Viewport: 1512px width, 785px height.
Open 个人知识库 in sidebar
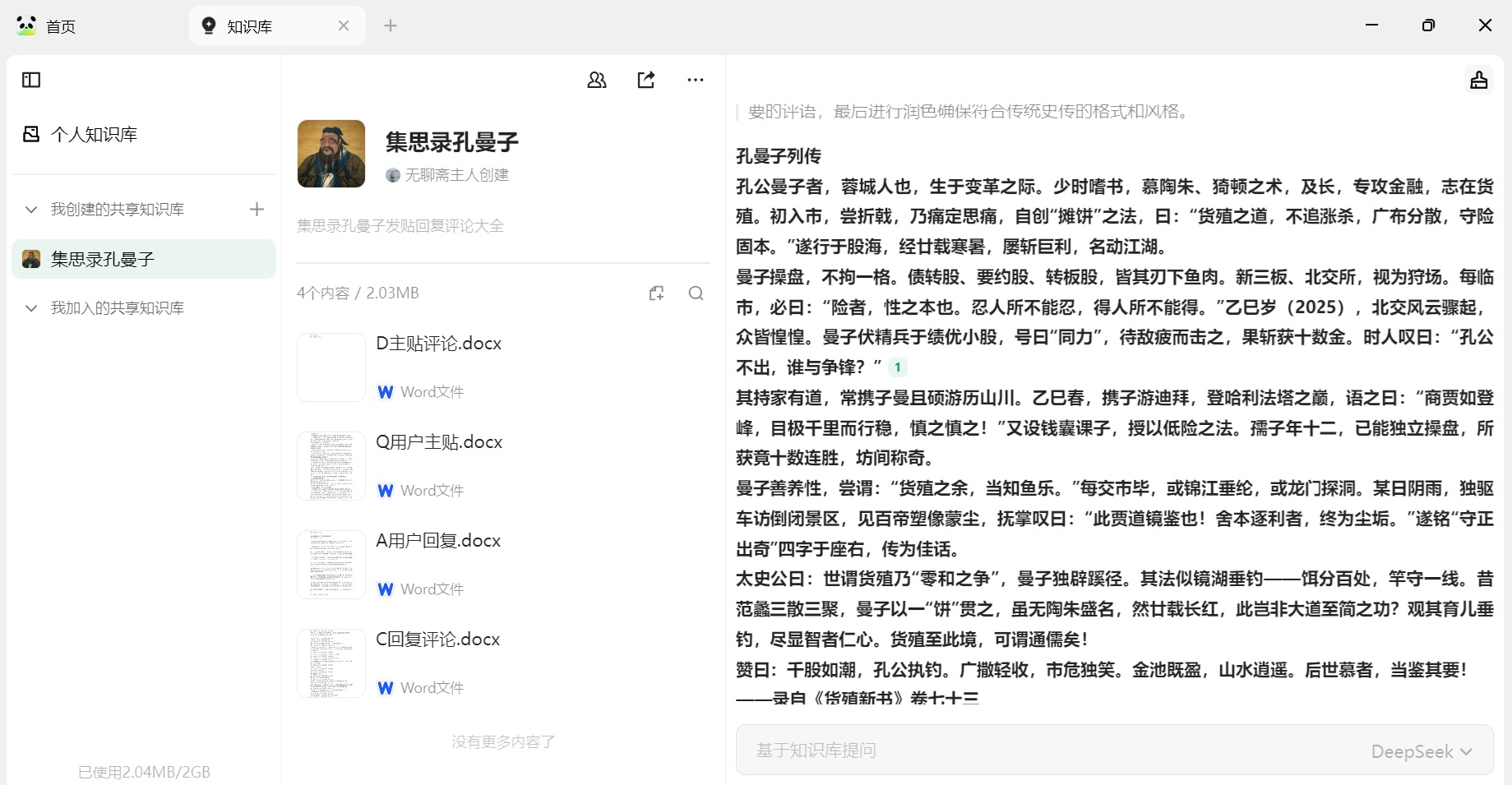(x=93, y=134)
